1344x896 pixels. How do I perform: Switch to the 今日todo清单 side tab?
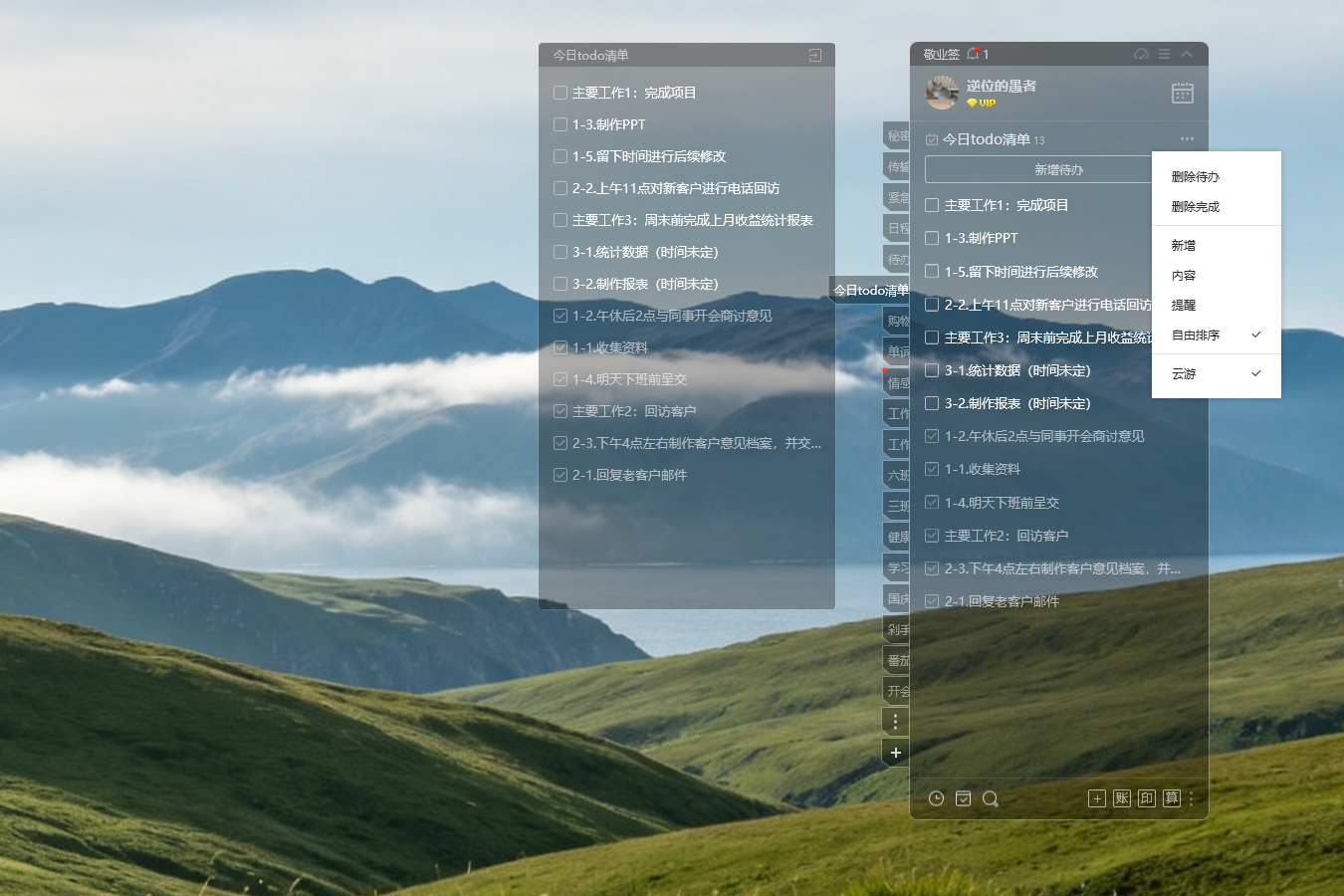[x=869, y=290]
